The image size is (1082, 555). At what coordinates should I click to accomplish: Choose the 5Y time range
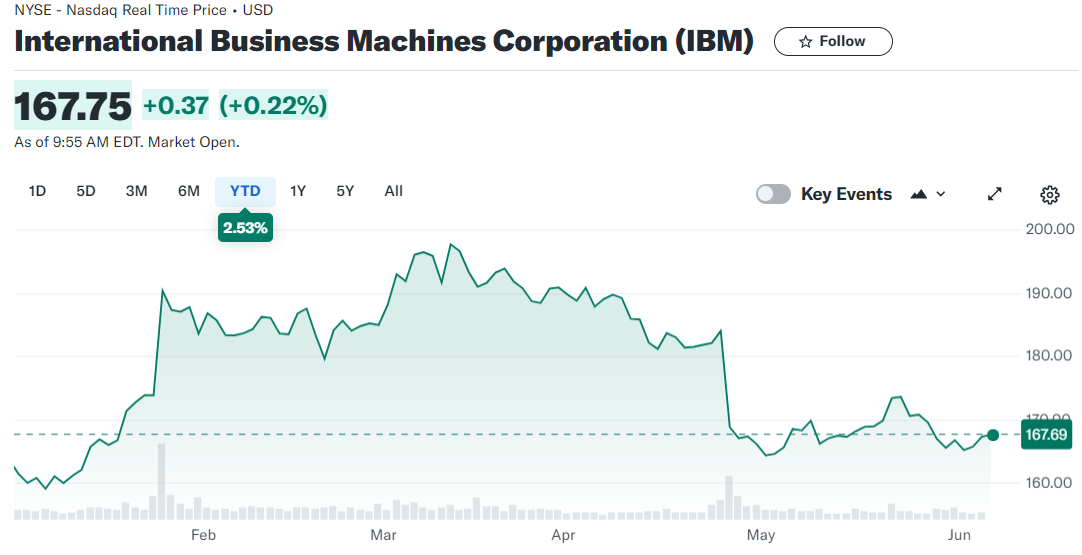[x=345, y=191]
